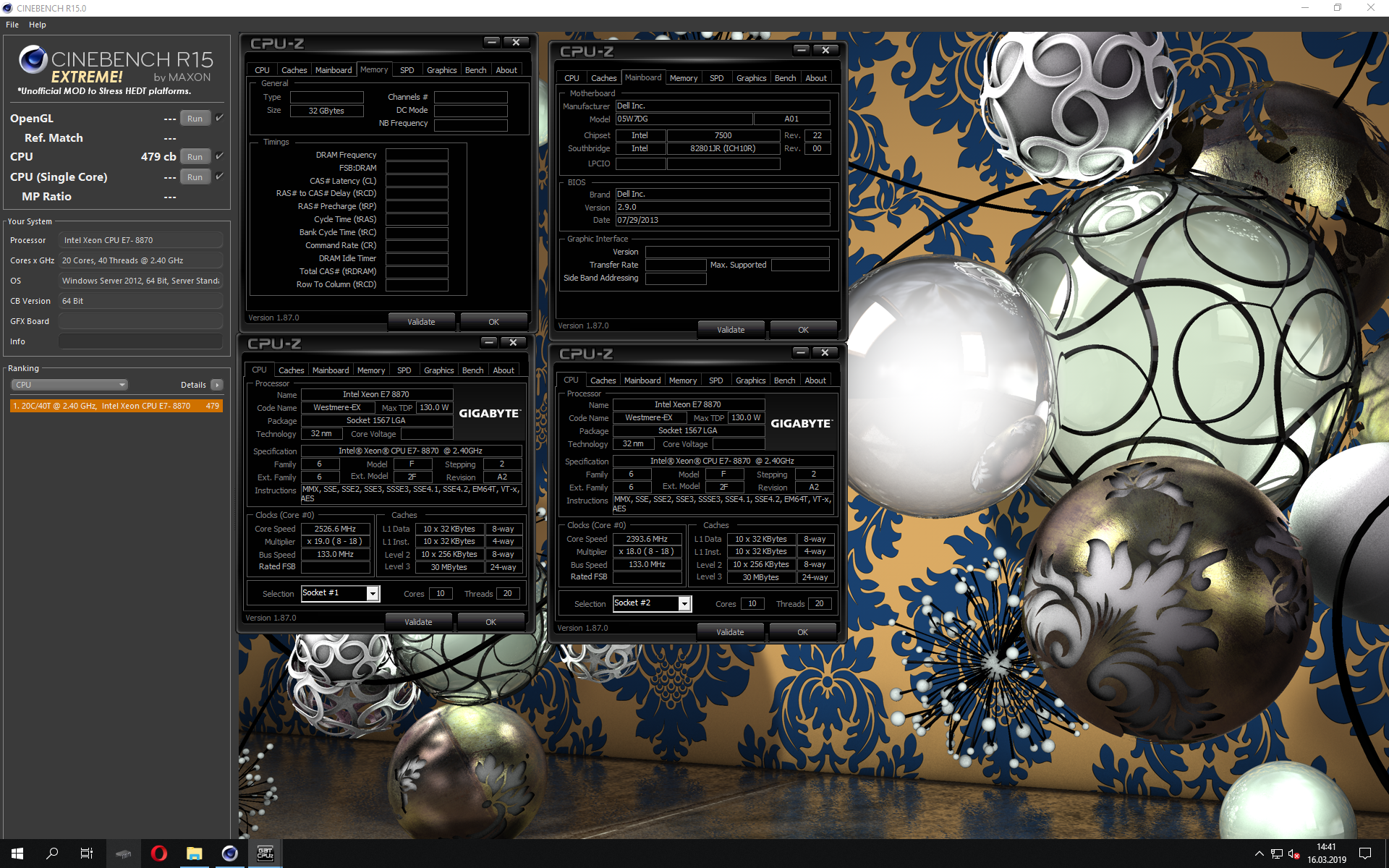The width and height of the screenshot is (1389, 868).
Task: Run the CPU Single Core benchmark
Action: click(x=195, y=177)
